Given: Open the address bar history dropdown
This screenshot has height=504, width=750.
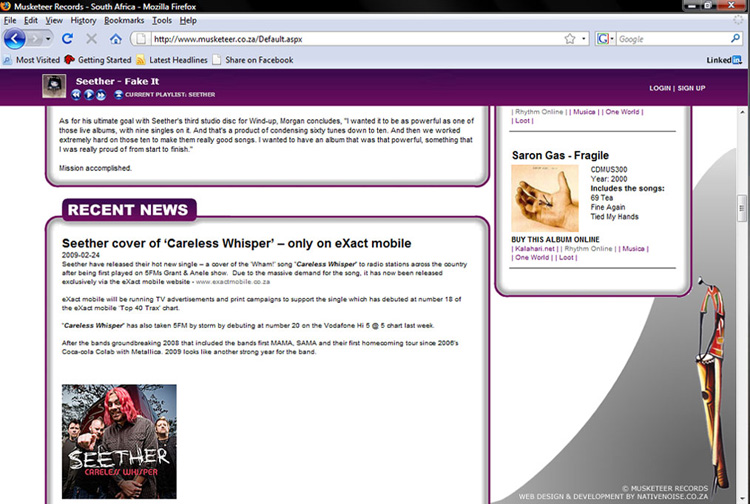Looking at the screenshot, I should [584, 39].
